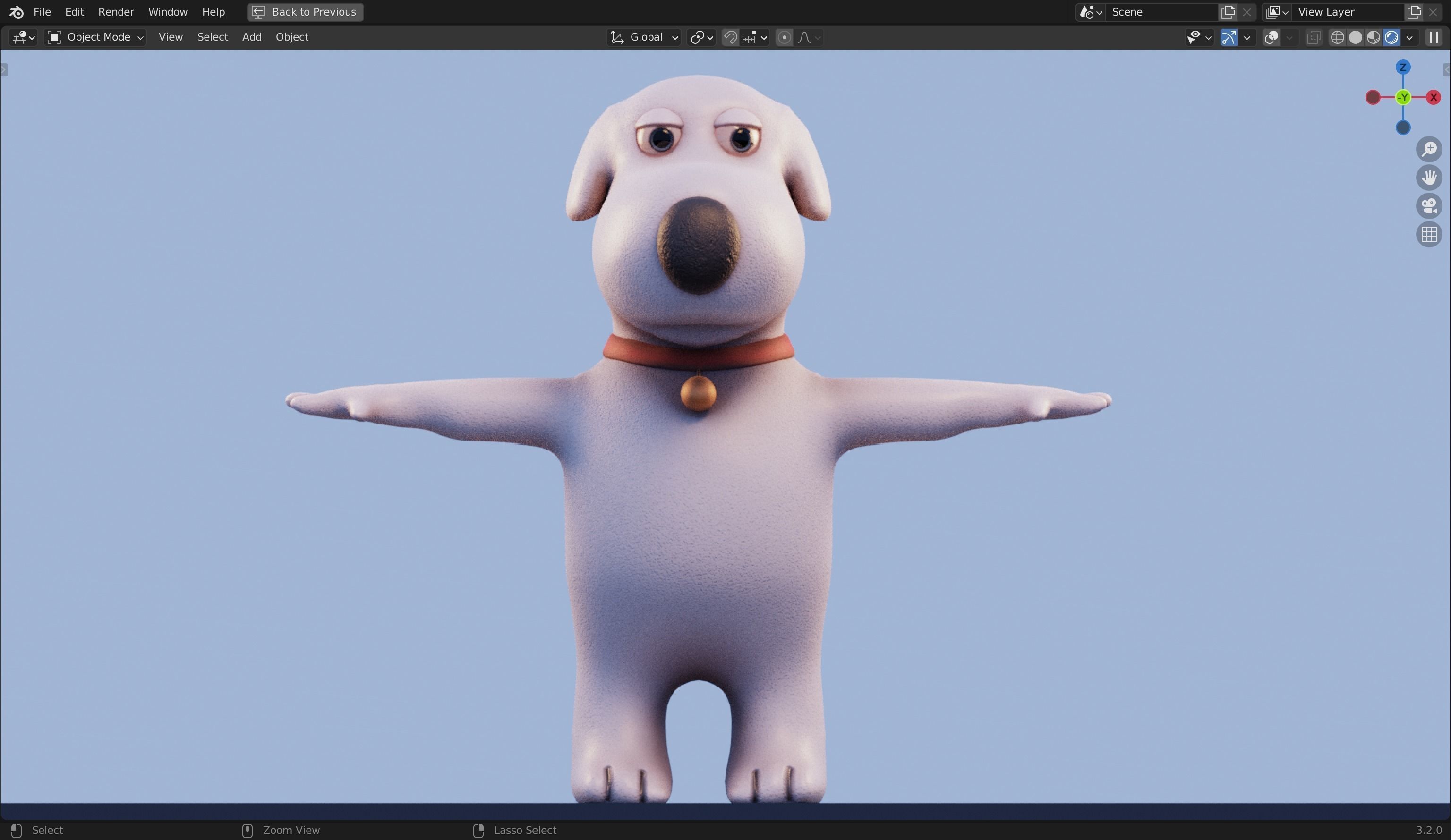This screenshot has height=840, width=1451.
Task: Open snapping options dropdown
Action: [755, 37]
